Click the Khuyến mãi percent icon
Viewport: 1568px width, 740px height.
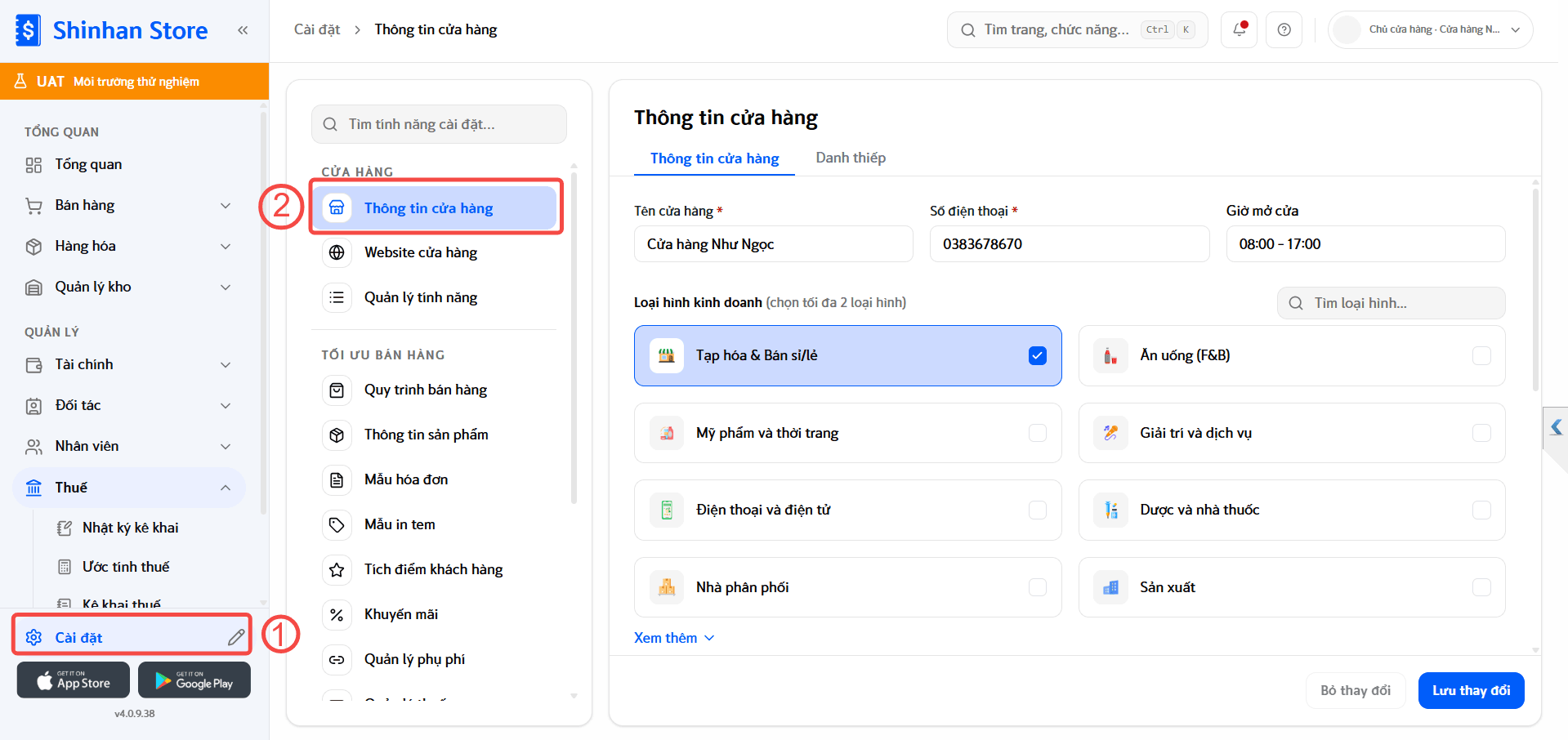point(337,614)
